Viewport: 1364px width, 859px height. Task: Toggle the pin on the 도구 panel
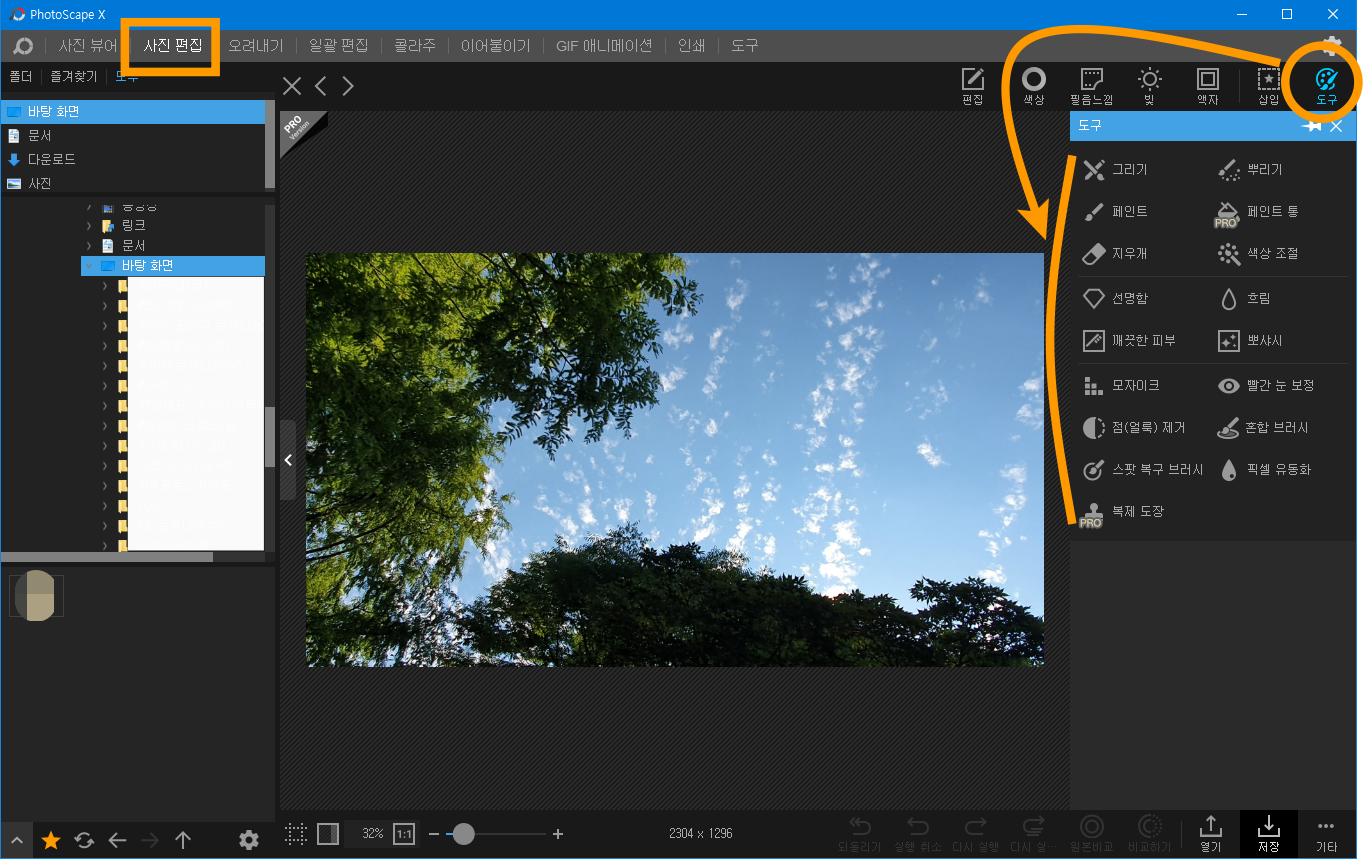point(1310,127)
